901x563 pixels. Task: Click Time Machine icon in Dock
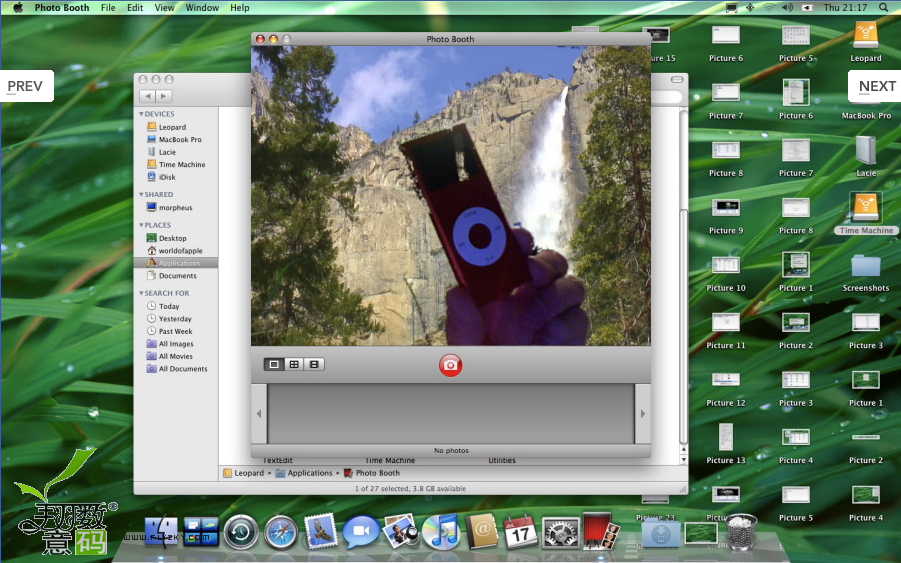coord(241,532)
